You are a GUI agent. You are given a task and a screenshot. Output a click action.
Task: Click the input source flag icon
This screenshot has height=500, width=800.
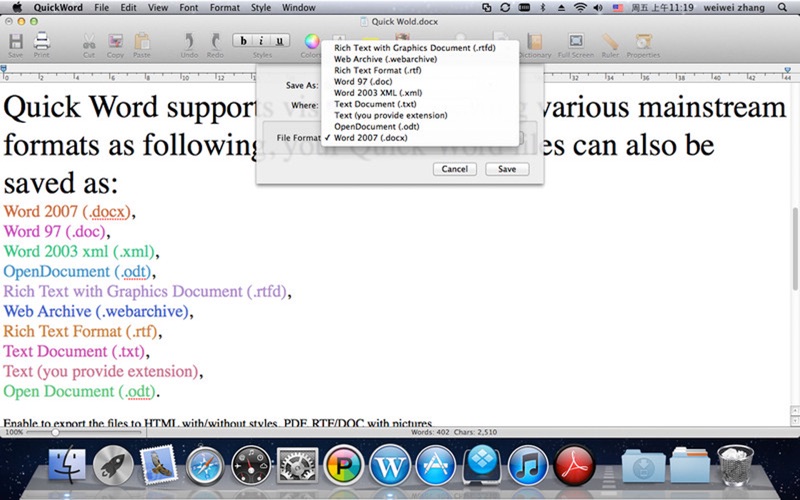pos(618,7)
